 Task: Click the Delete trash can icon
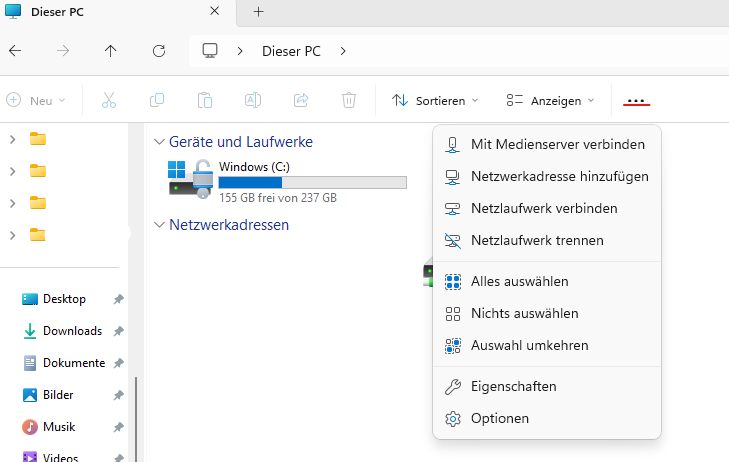(x=349, y=100)
